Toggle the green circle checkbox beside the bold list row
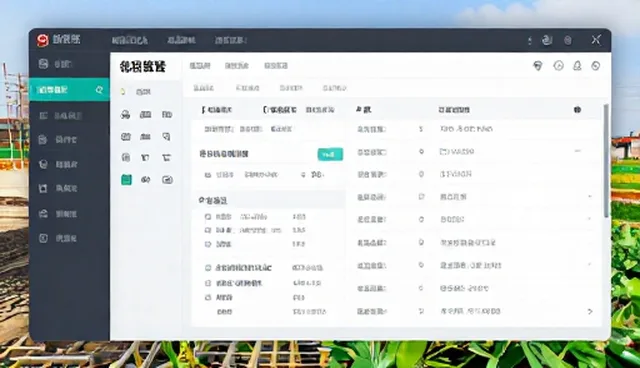The height and width of the screenshot is (368, 640). click(208, 268)
